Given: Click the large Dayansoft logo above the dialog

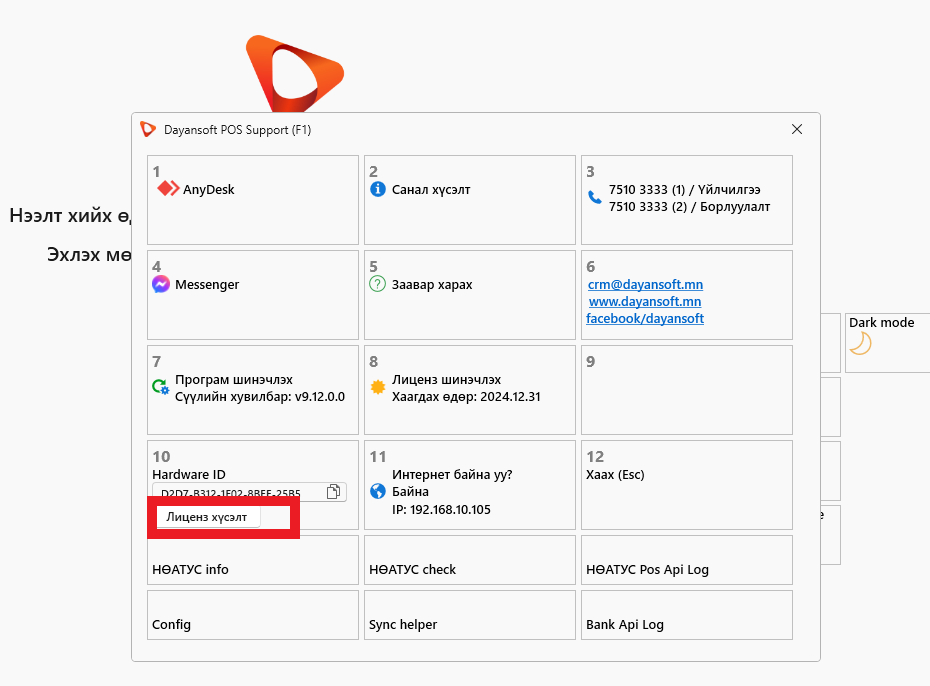Looking at the screenshot, I should (295, 74).
